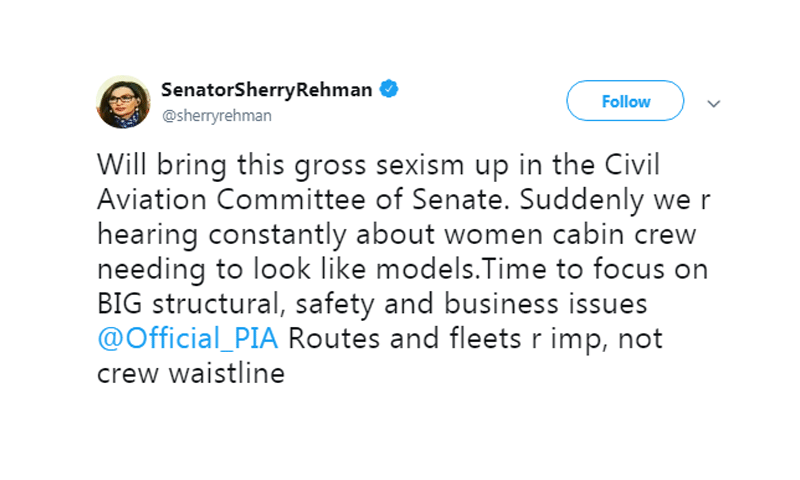The height and width of the screenshot is (480, 800).
Task: Open the @Official_PIA mention link
Action: click(188, 339)
